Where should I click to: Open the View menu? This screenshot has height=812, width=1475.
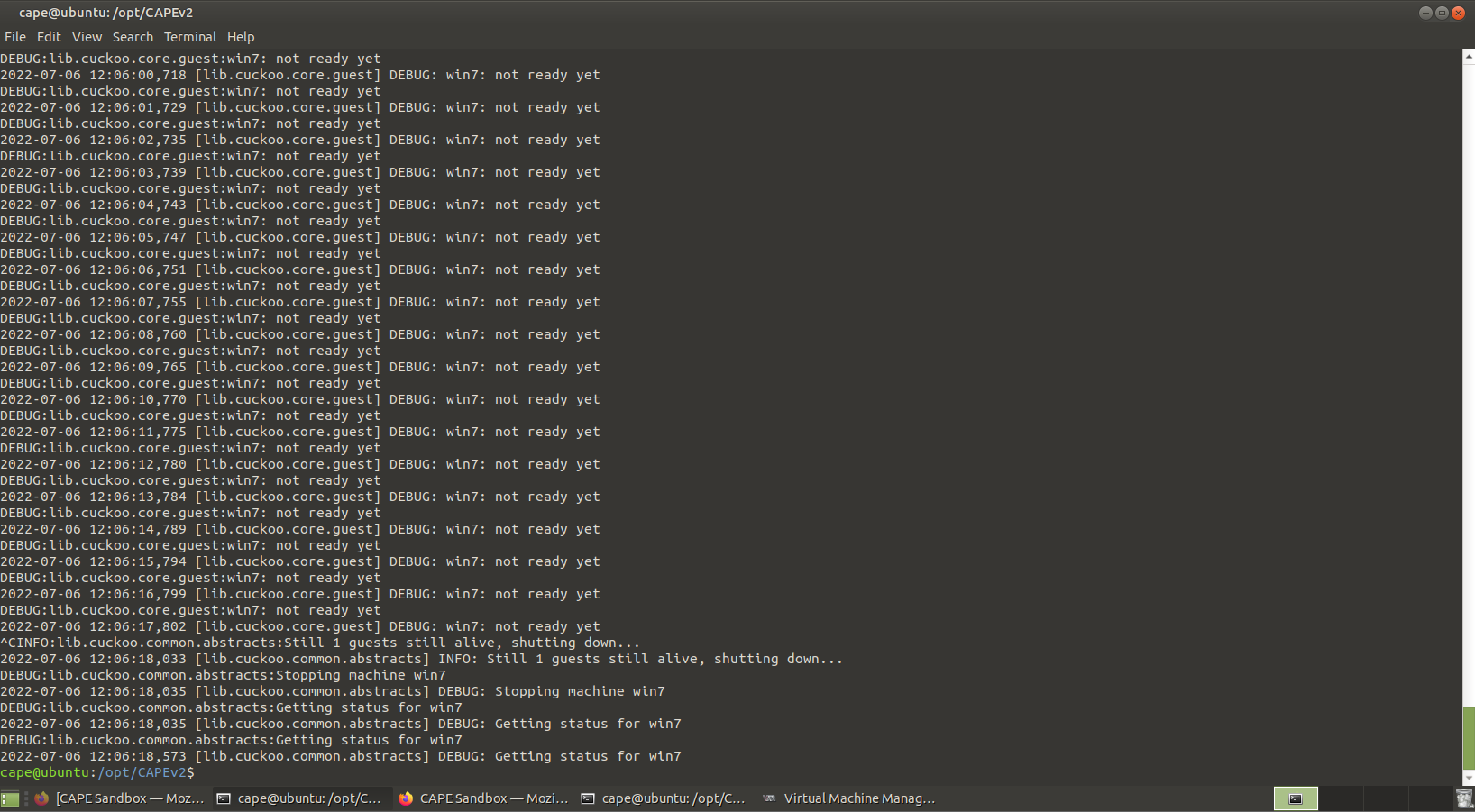click(x=87, y=37)
